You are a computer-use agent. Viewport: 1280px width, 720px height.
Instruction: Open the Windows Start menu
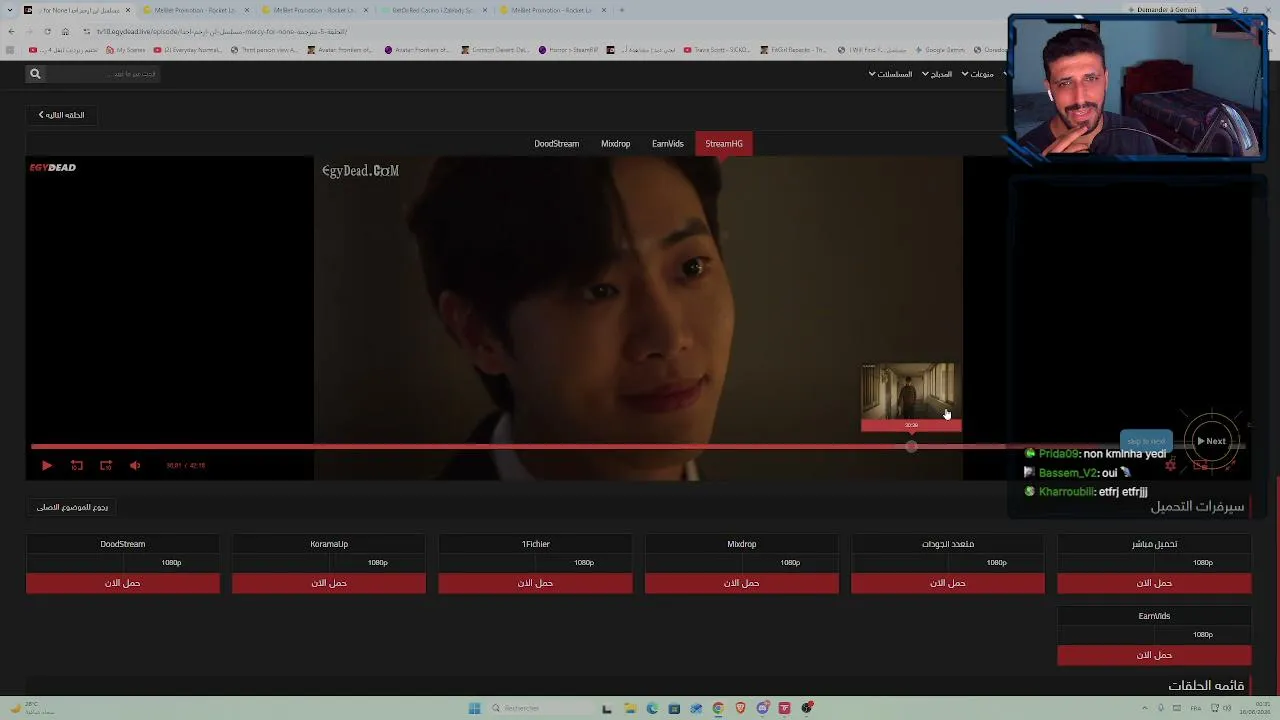coord(474,708)
